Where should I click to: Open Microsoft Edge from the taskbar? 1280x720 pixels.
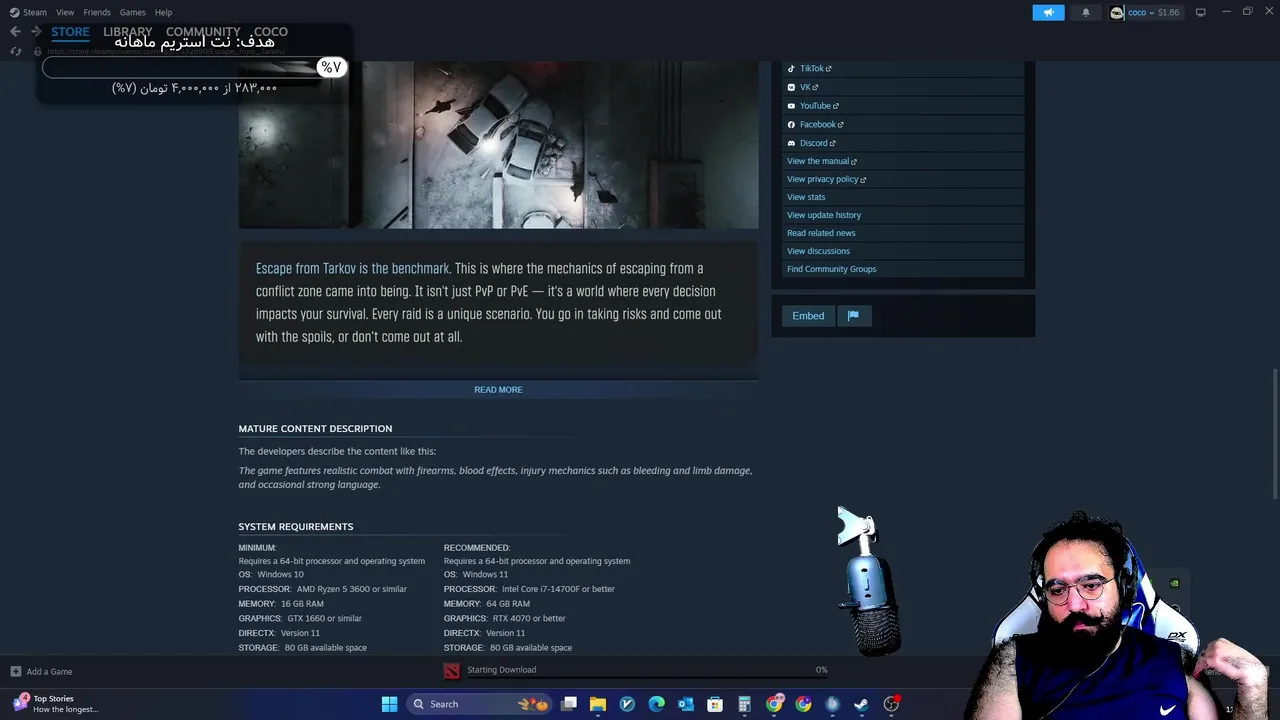pyautogui.click(x=656, y=704)
